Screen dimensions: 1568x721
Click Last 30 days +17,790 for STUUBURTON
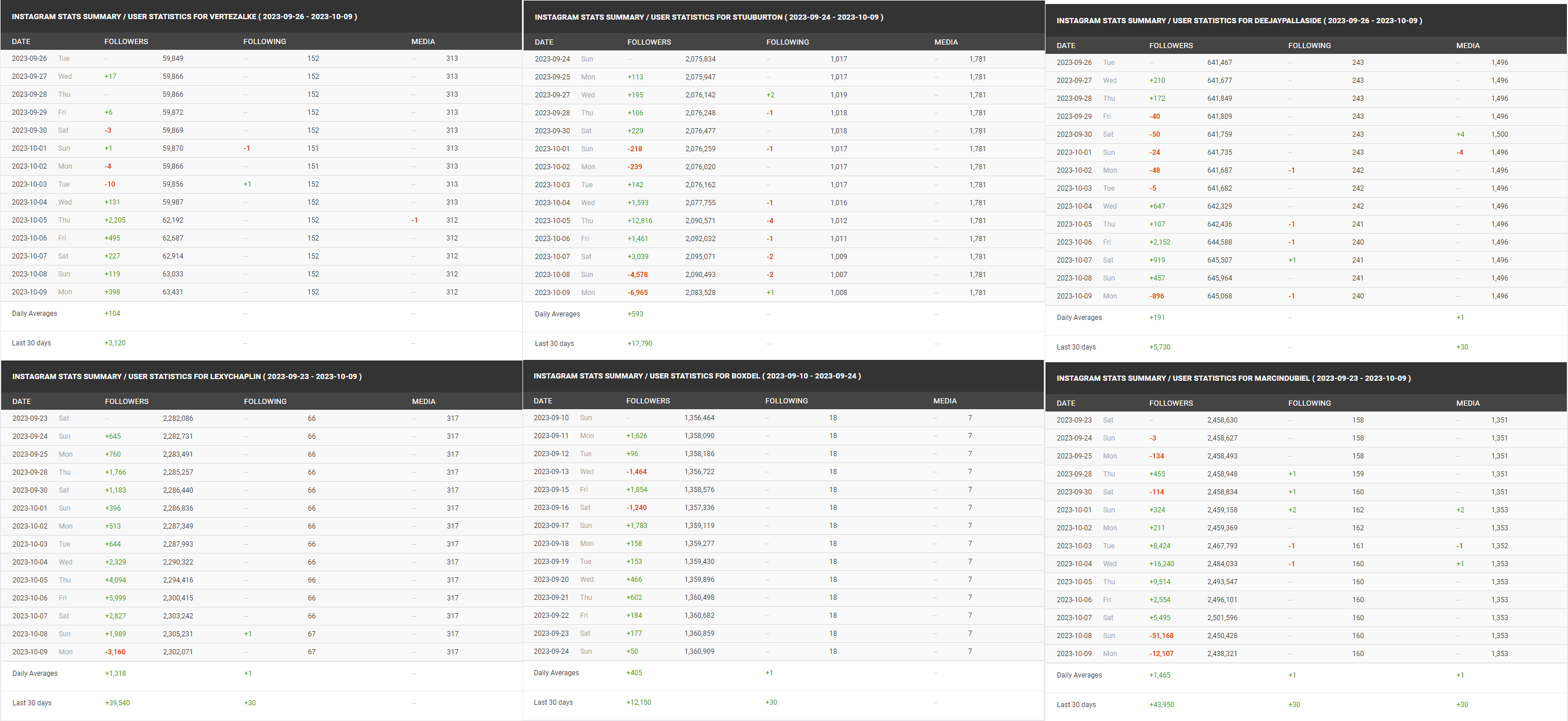(x=639, y=344)
